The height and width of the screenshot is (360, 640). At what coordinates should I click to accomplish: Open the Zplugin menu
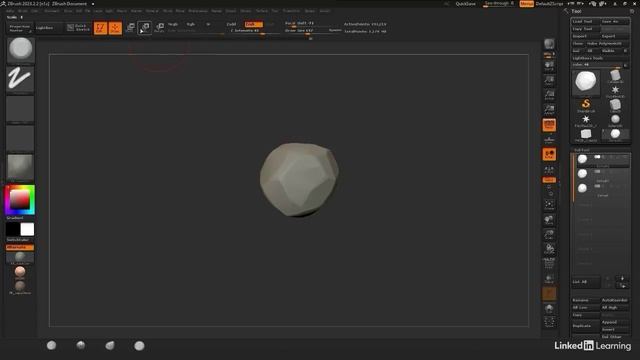[310, 11]
